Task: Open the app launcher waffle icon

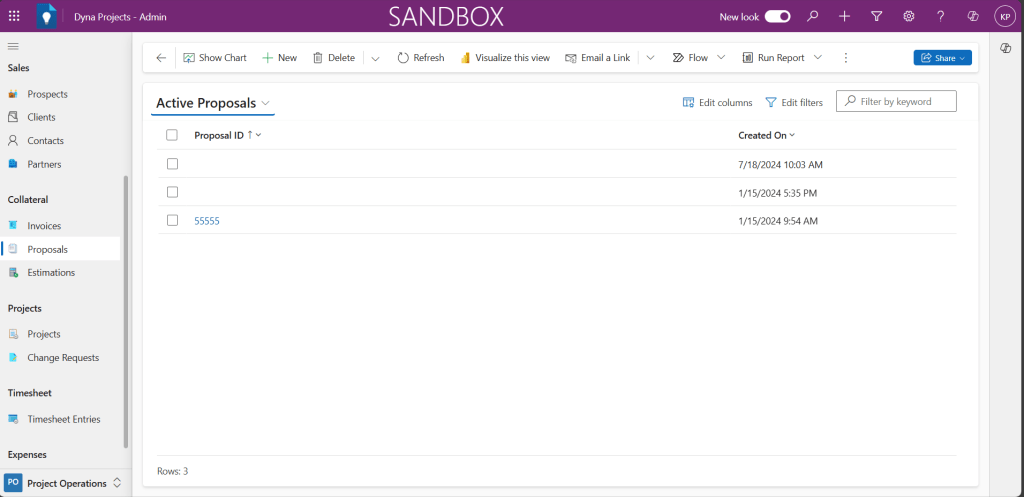Action: pos(14,16)
